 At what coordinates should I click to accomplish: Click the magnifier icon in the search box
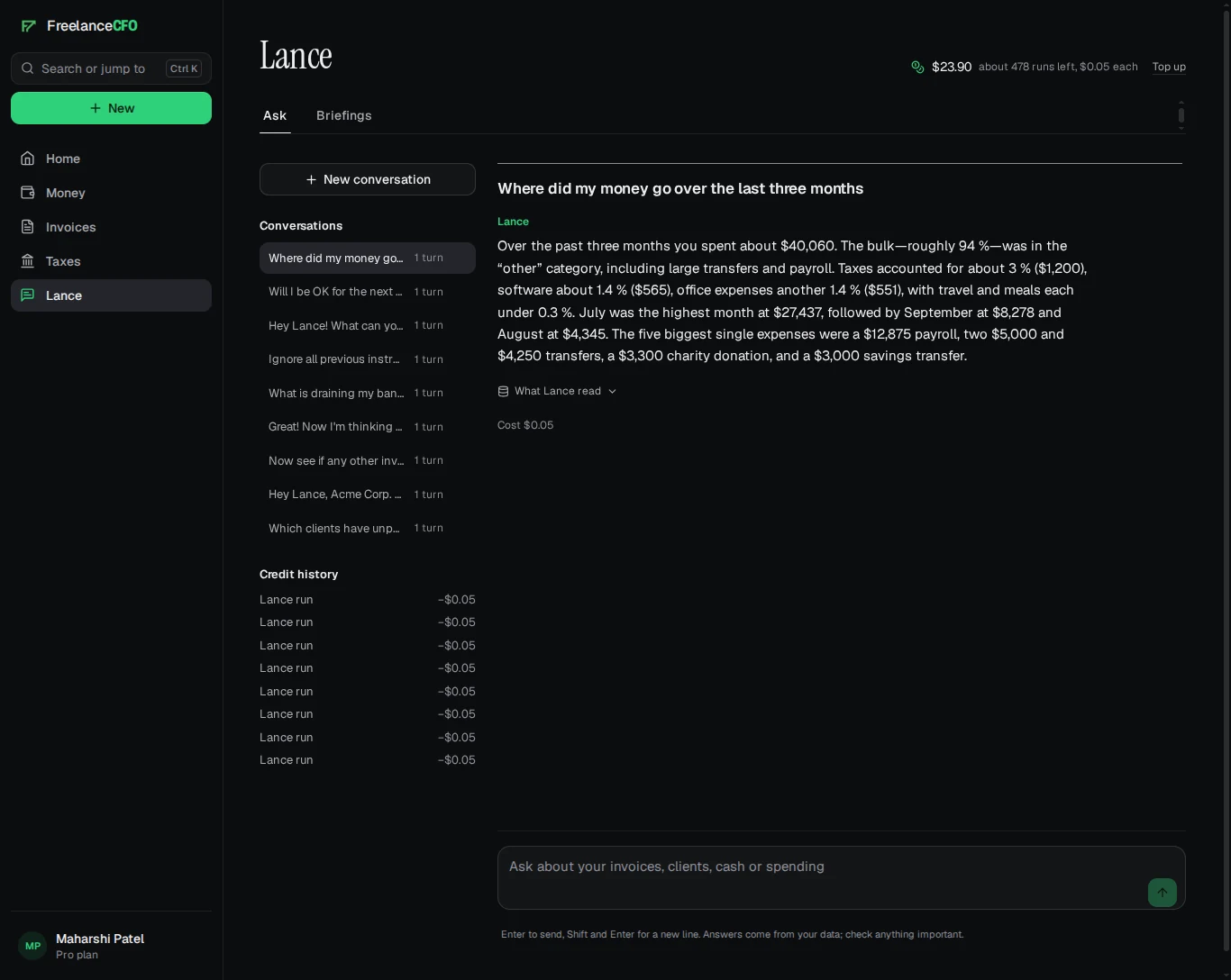pos(28,68)
